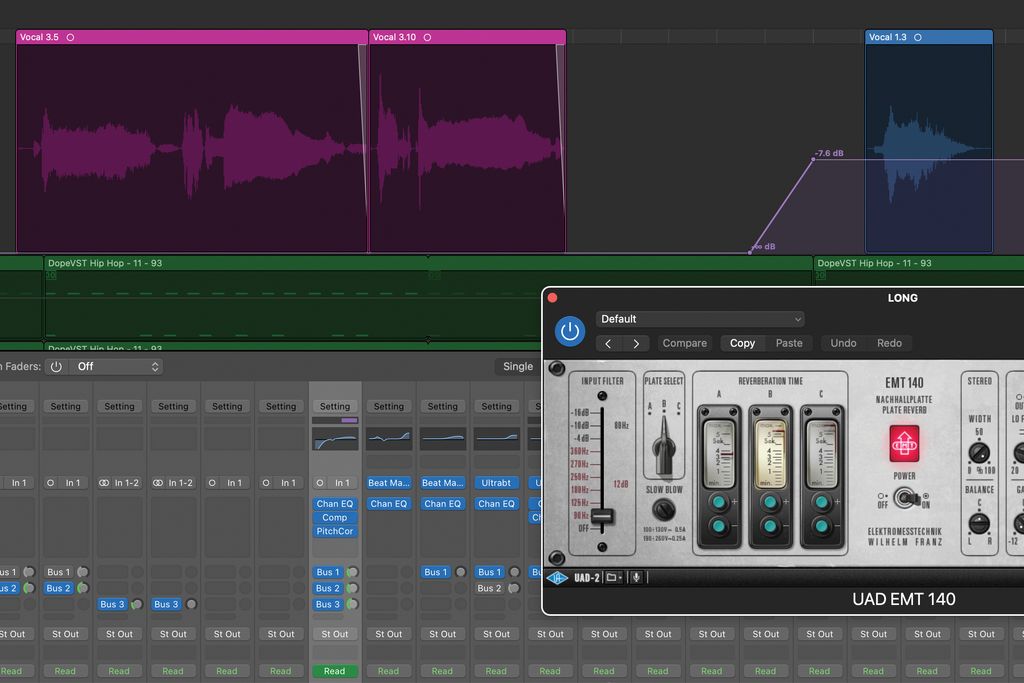The image size is (1024, 683).
Task: Click the Paste button in the plugin header
Action: tap(789, 343)
